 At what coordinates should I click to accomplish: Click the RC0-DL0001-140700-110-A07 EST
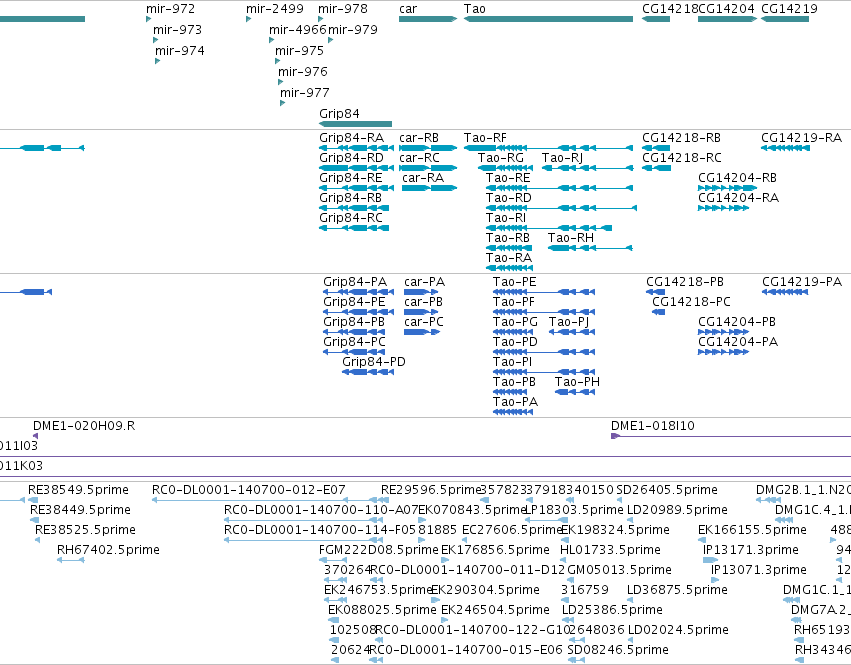pos(302,520)
